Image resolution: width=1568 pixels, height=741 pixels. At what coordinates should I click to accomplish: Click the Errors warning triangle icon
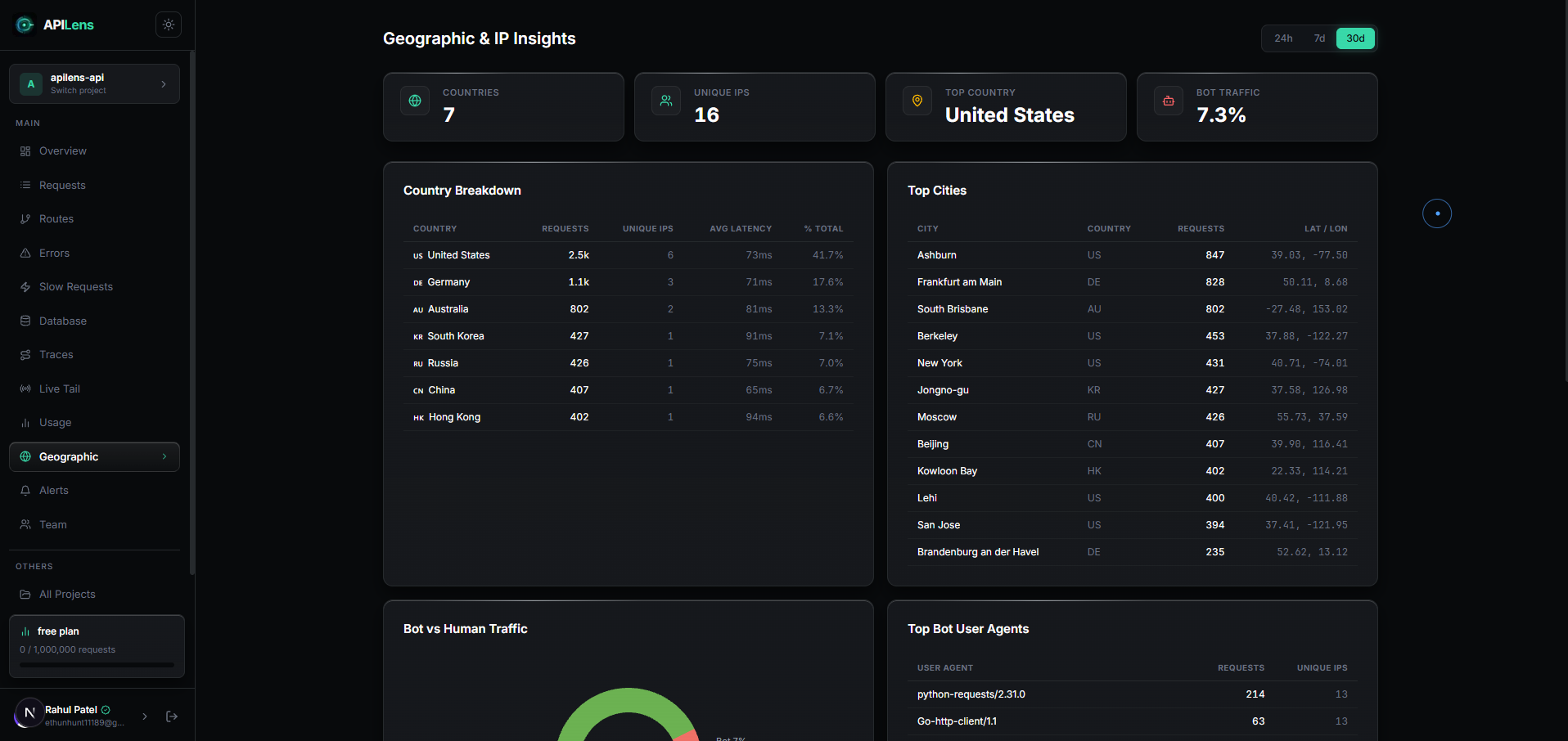[x=25, y=253]
